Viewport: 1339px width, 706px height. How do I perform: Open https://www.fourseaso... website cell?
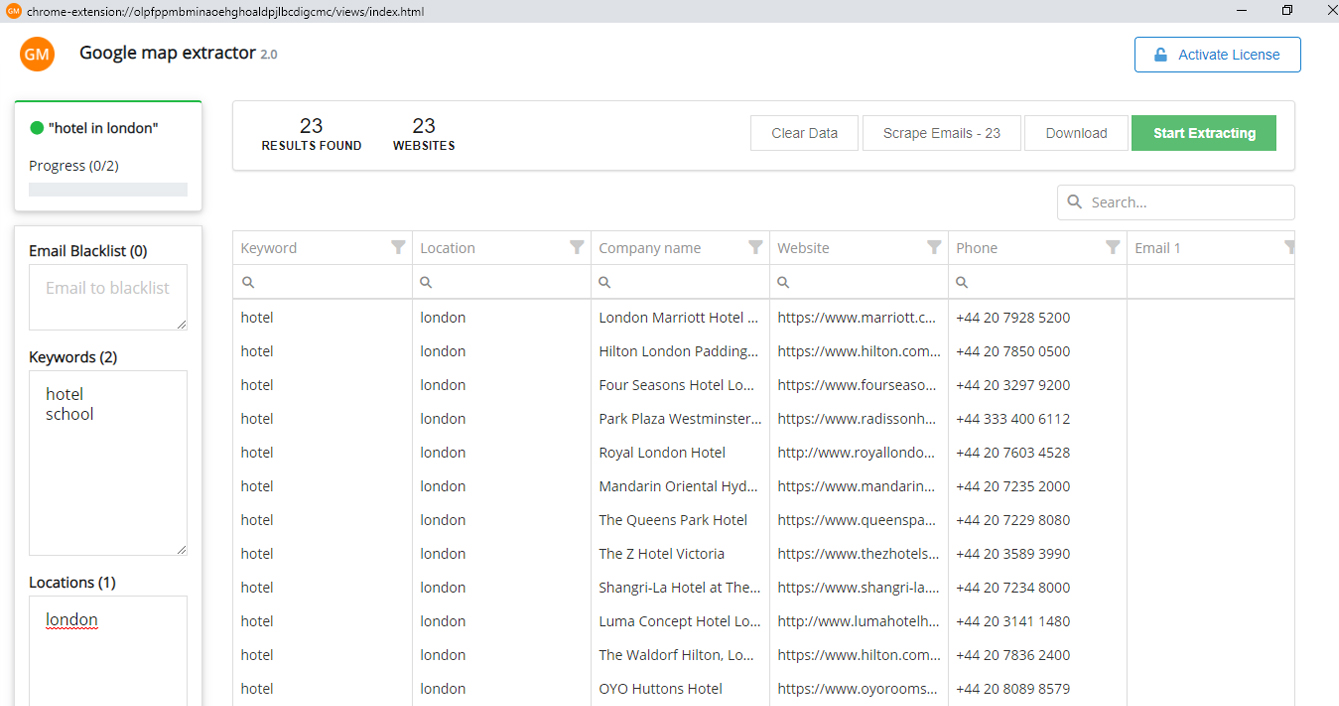point(859,385)
